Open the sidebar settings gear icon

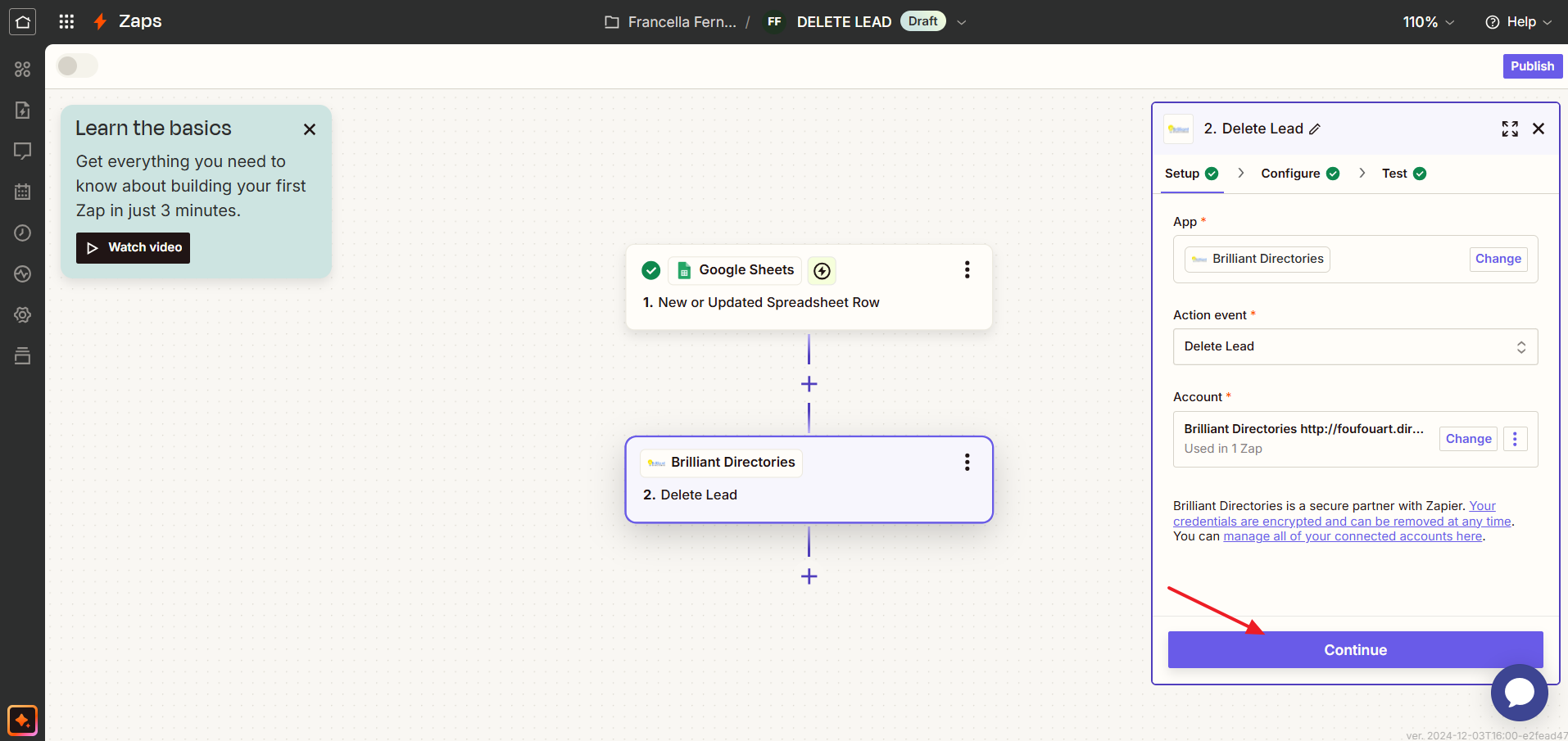22,315
